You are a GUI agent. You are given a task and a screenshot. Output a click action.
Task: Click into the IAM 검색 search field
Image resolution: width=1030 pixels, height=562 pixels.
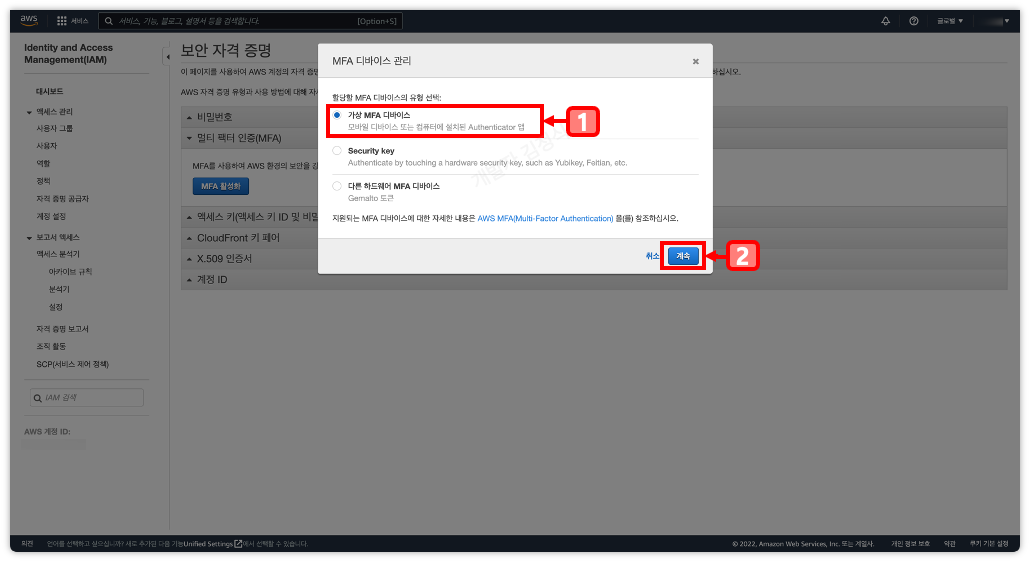coord(87,398)
